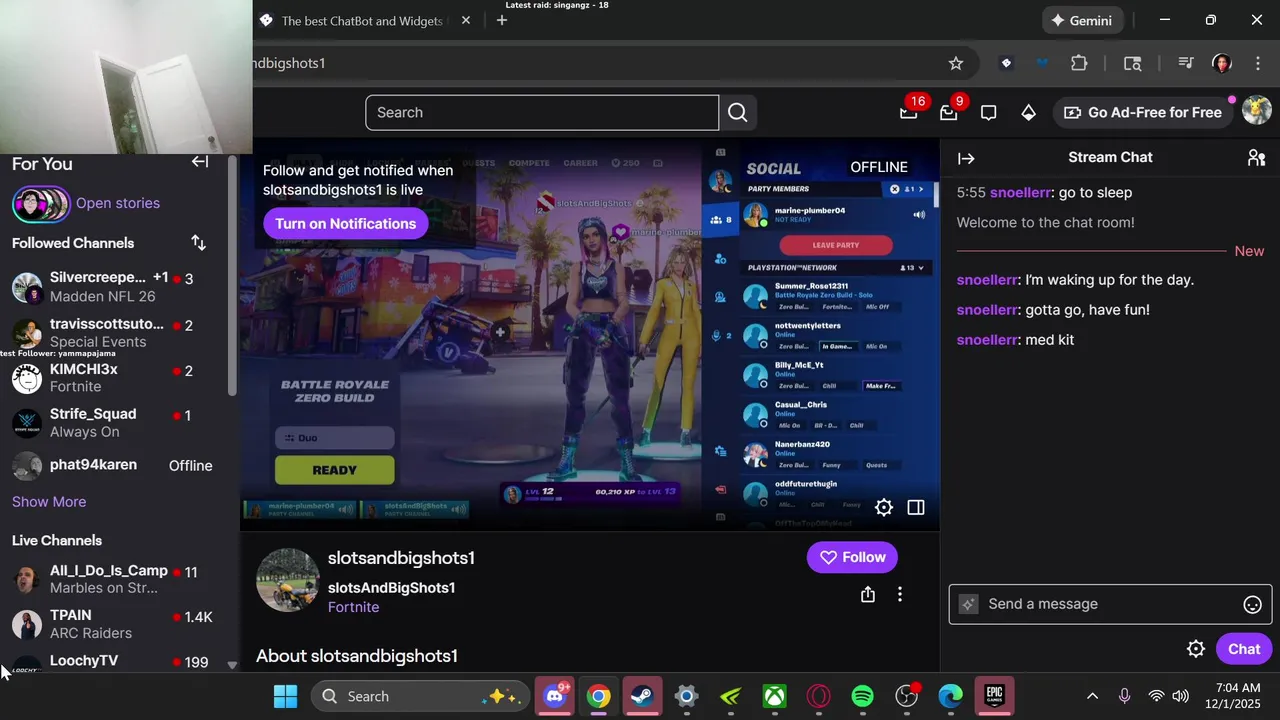Open Chrome profile avatar
This screenshot has height=720, width=1280.
click(1221, 63)
